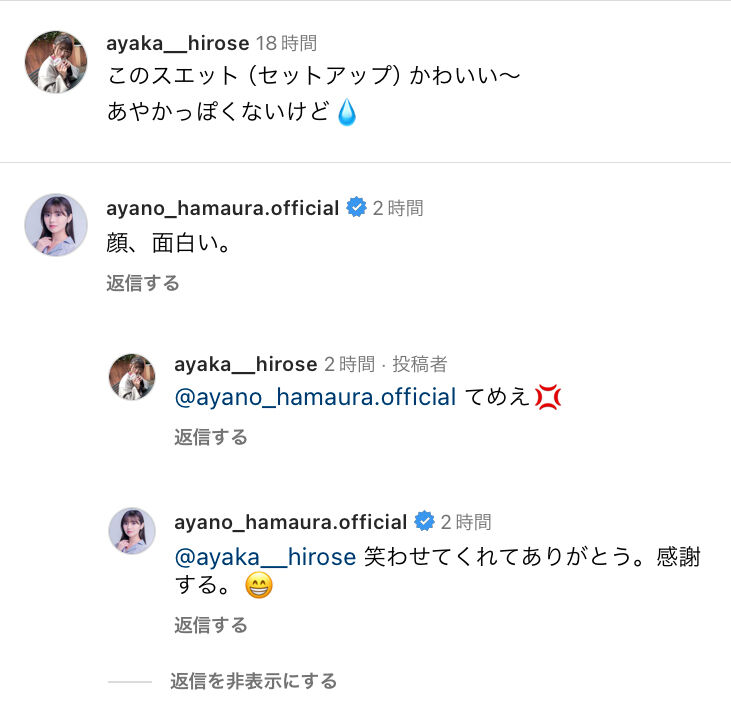Click @ayano_hamaura.official mention in reply
This screenshot has height=721, width=731.
coord(315,397)
